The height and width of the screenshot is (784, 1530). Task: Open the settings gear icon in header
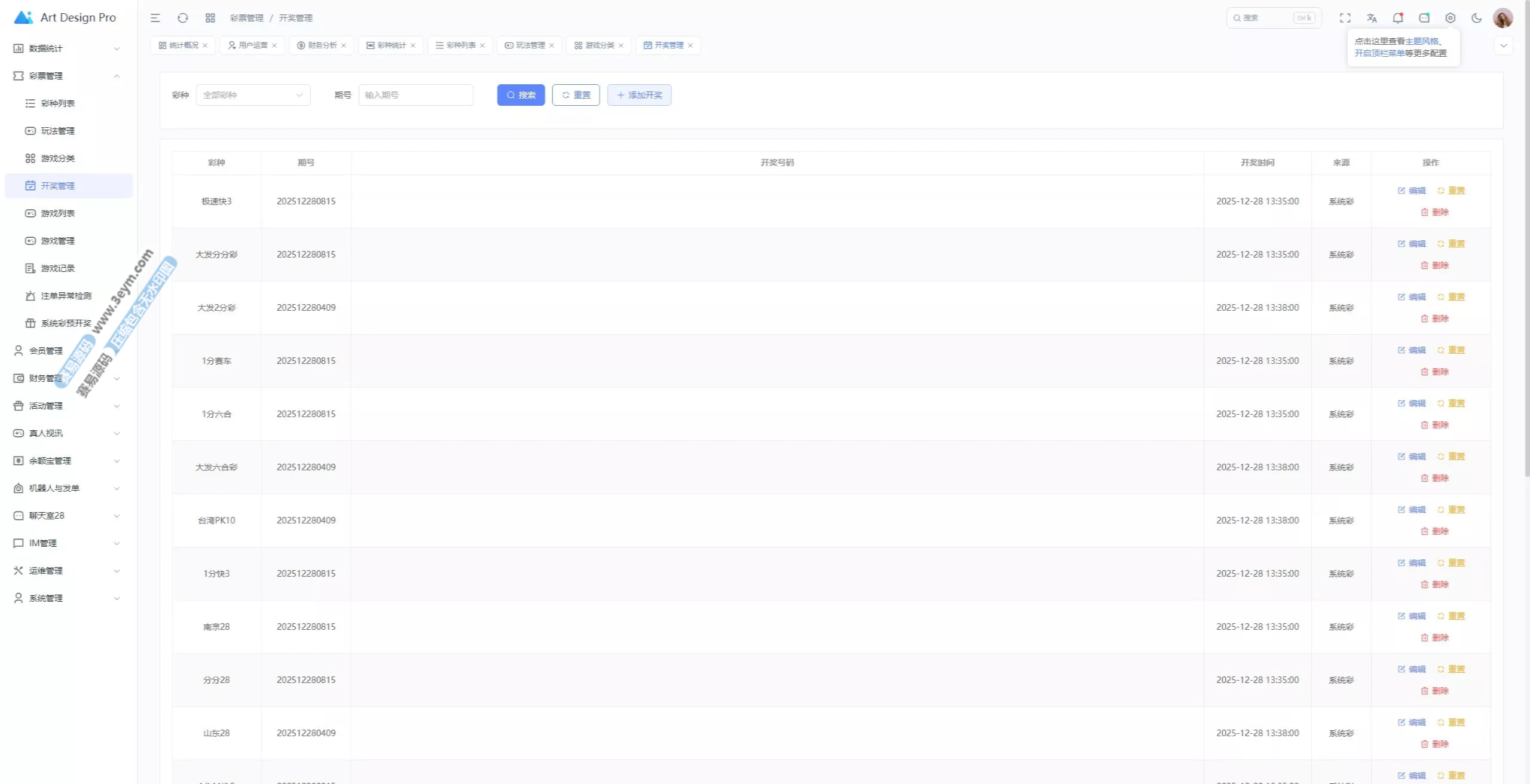[x=1450, y=18]
